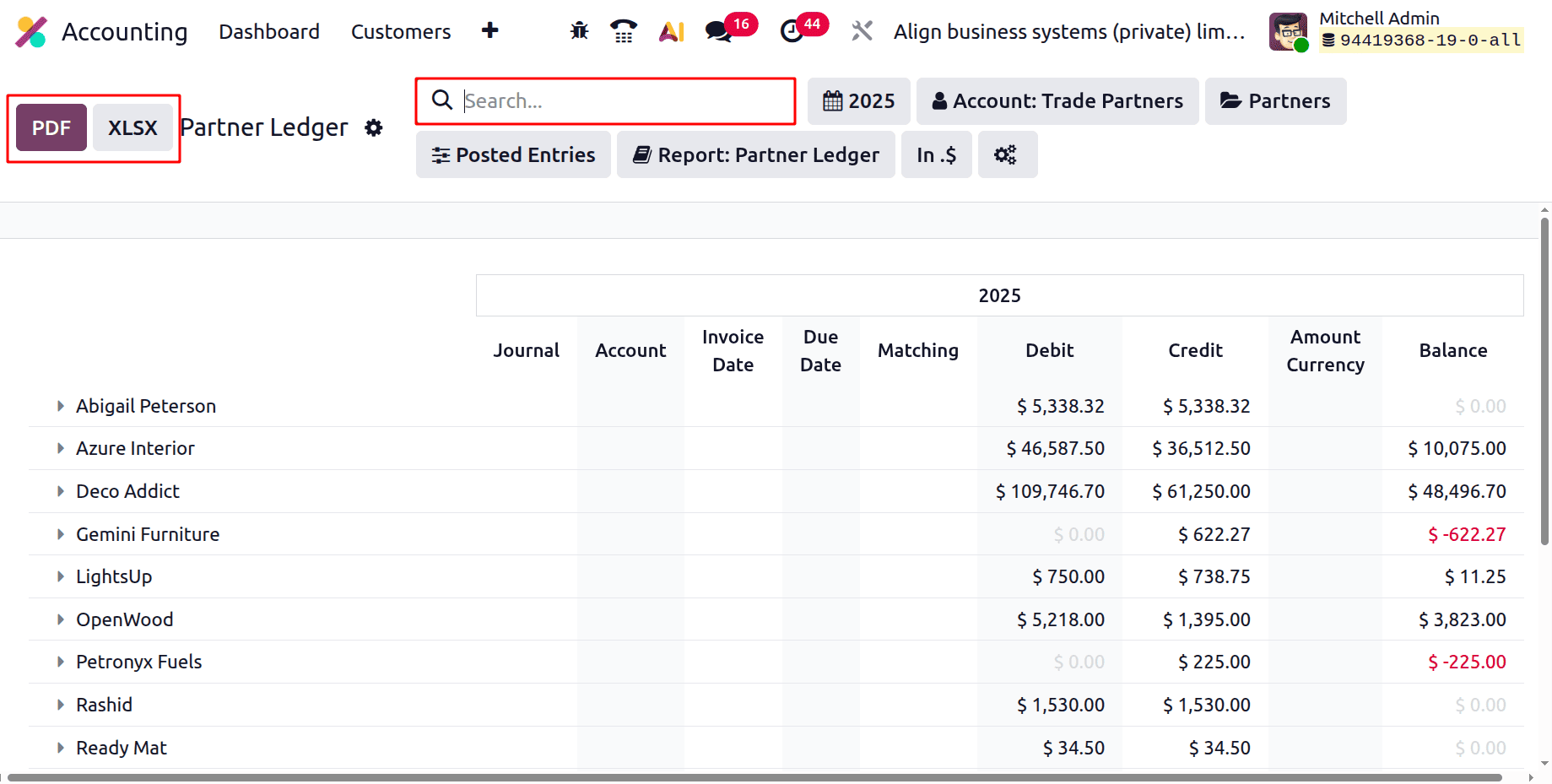Screen dimensions: 1552x784
Task: Click Gemini Furniture negative balance $ -622.27
Action: 1467,534
